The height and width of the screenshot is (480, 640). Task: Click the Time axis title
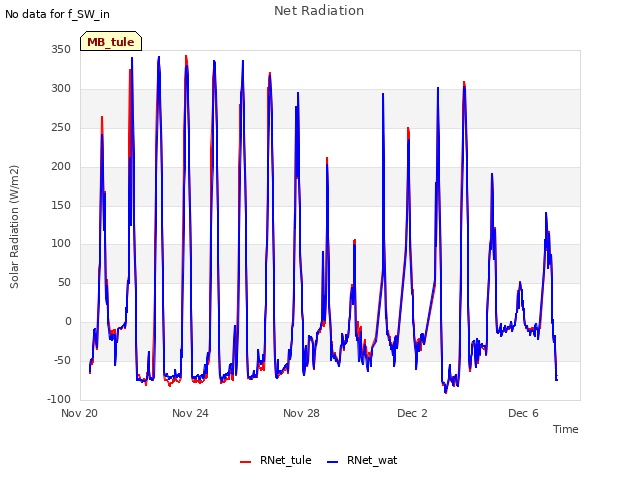pyautogui.click(x=565, y=429)
